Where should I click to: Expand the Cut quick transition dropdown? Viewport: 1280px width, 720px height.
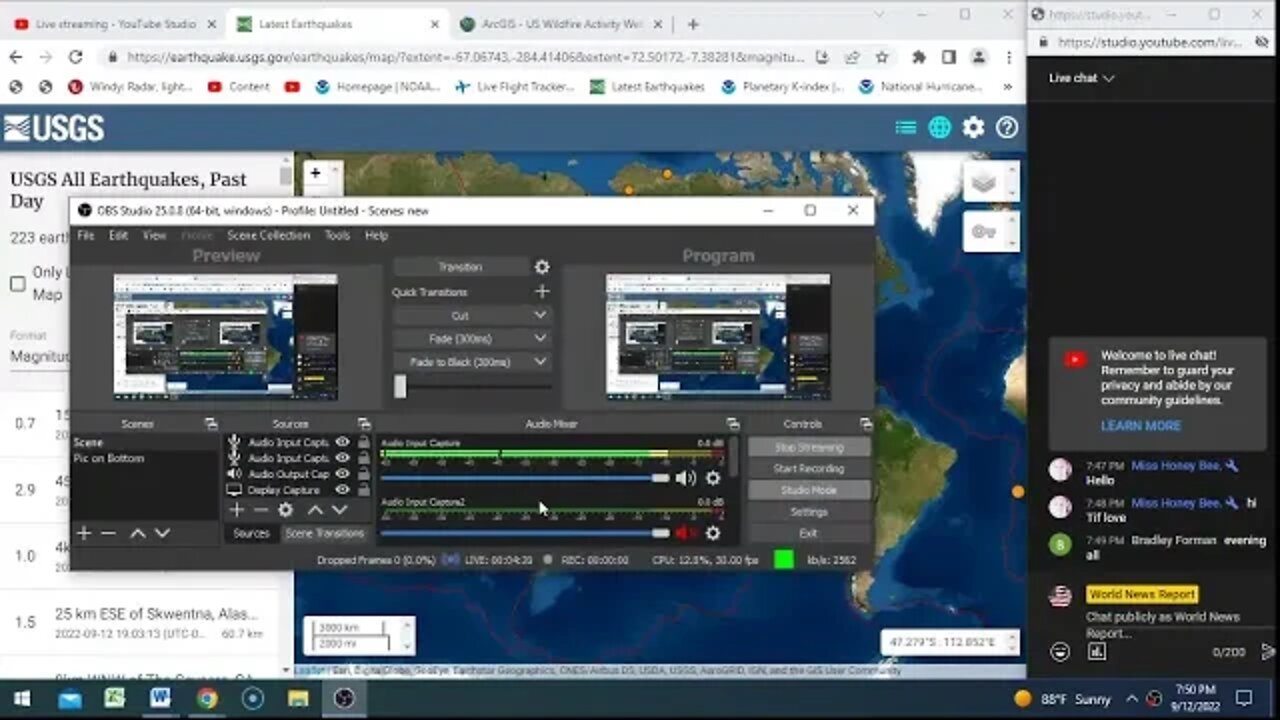(540, 315)
